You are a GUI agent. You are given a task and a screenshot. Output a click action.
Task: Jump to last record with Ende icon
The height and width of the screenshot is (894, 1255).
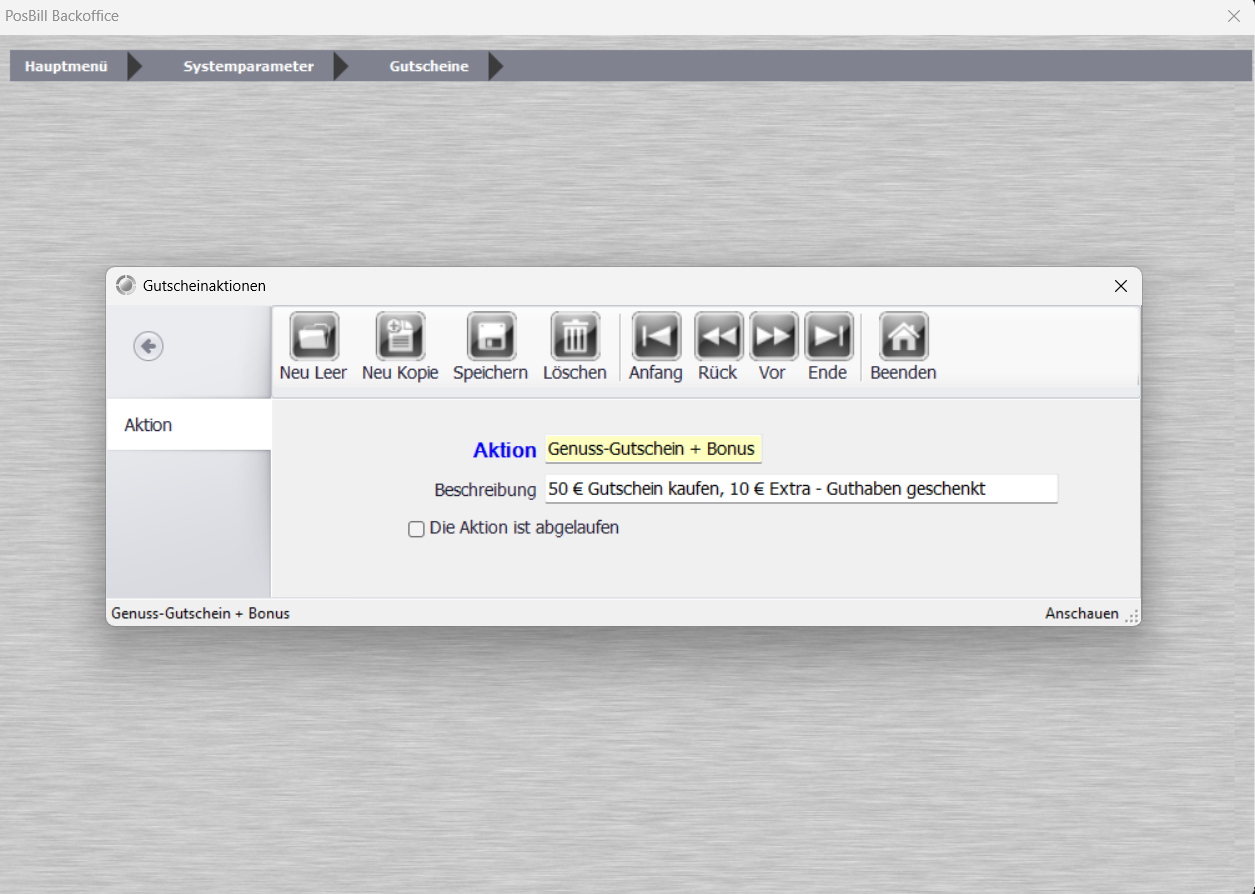tap(828, 337)
